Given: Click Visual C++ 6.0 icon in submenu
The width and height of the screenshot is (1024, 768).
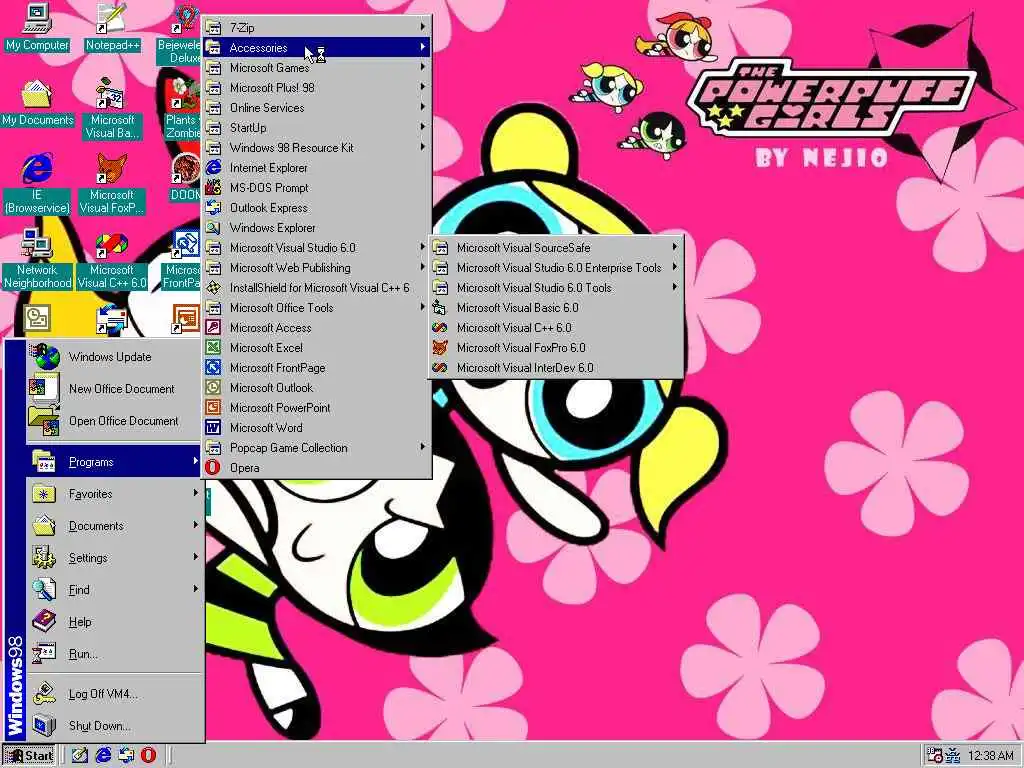Looking at the screenshot, I should point(440,328).
